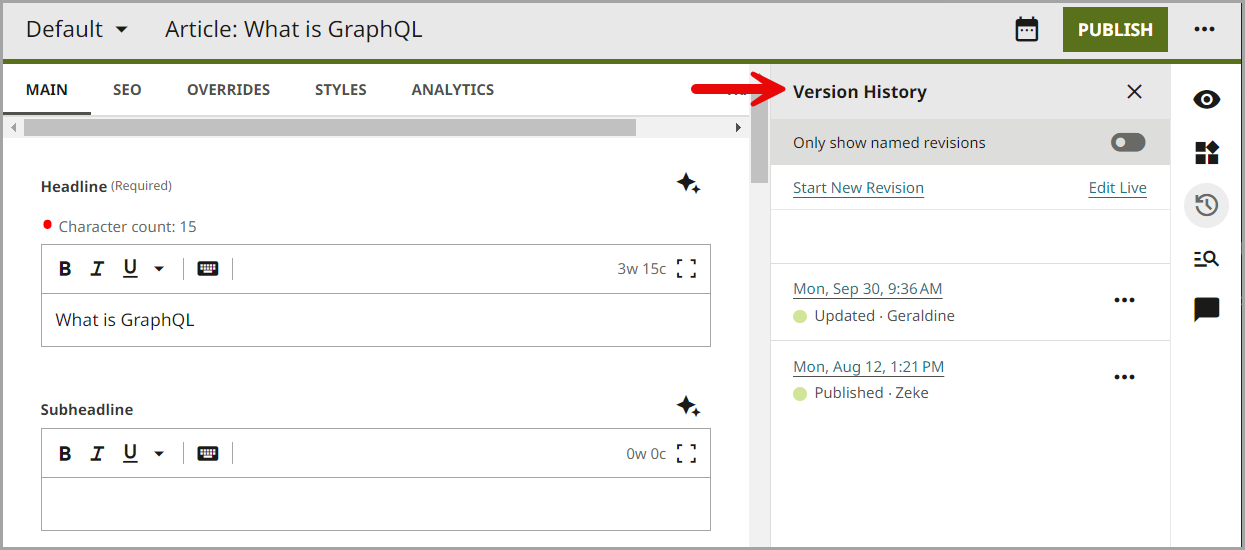This screenshot has width=1245, height=550.
Task: Click the Subheadline AI sparkle icon
Action: tap(688, 406)
